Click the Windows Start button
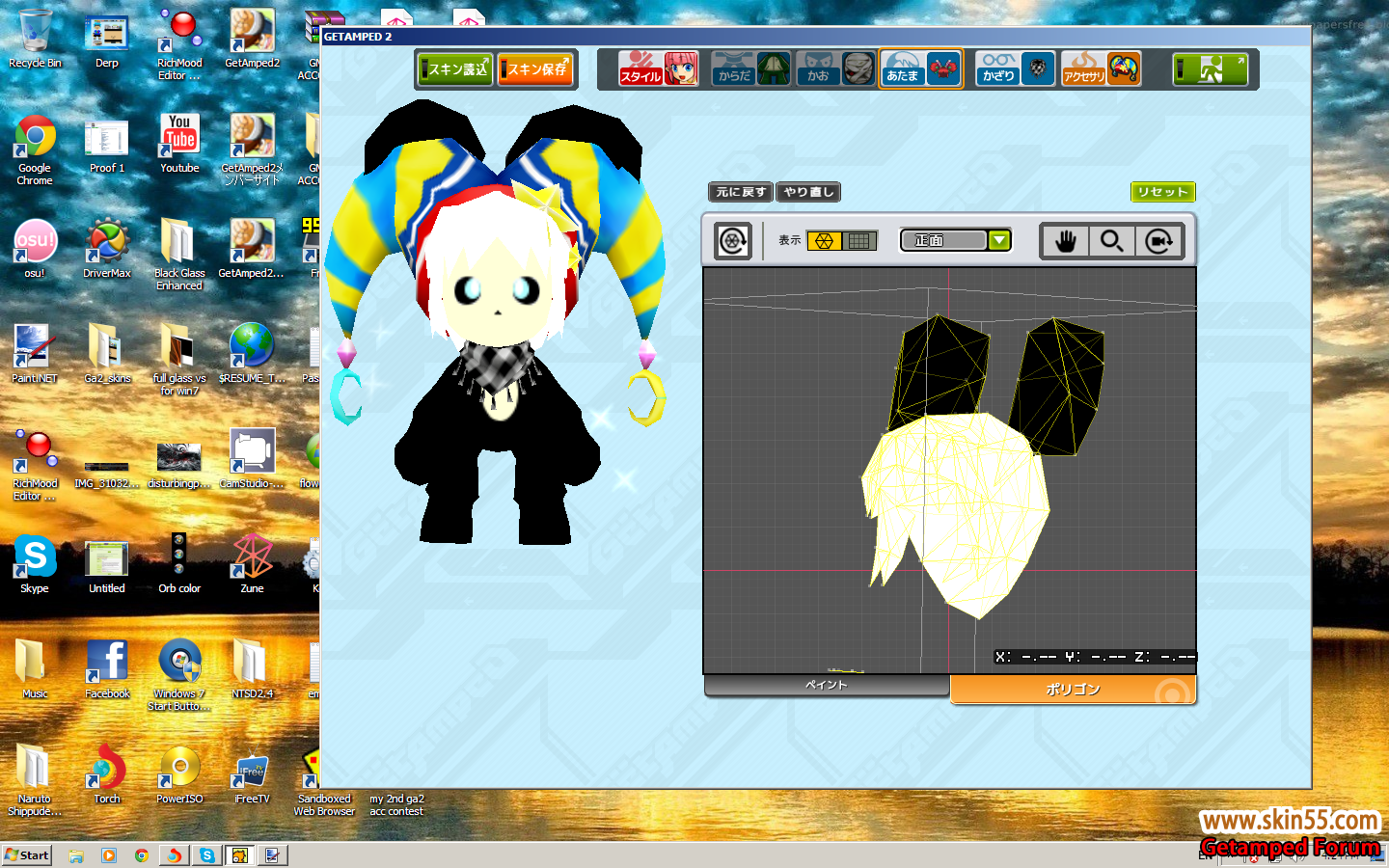The image size is (1389, 868). 27,855
